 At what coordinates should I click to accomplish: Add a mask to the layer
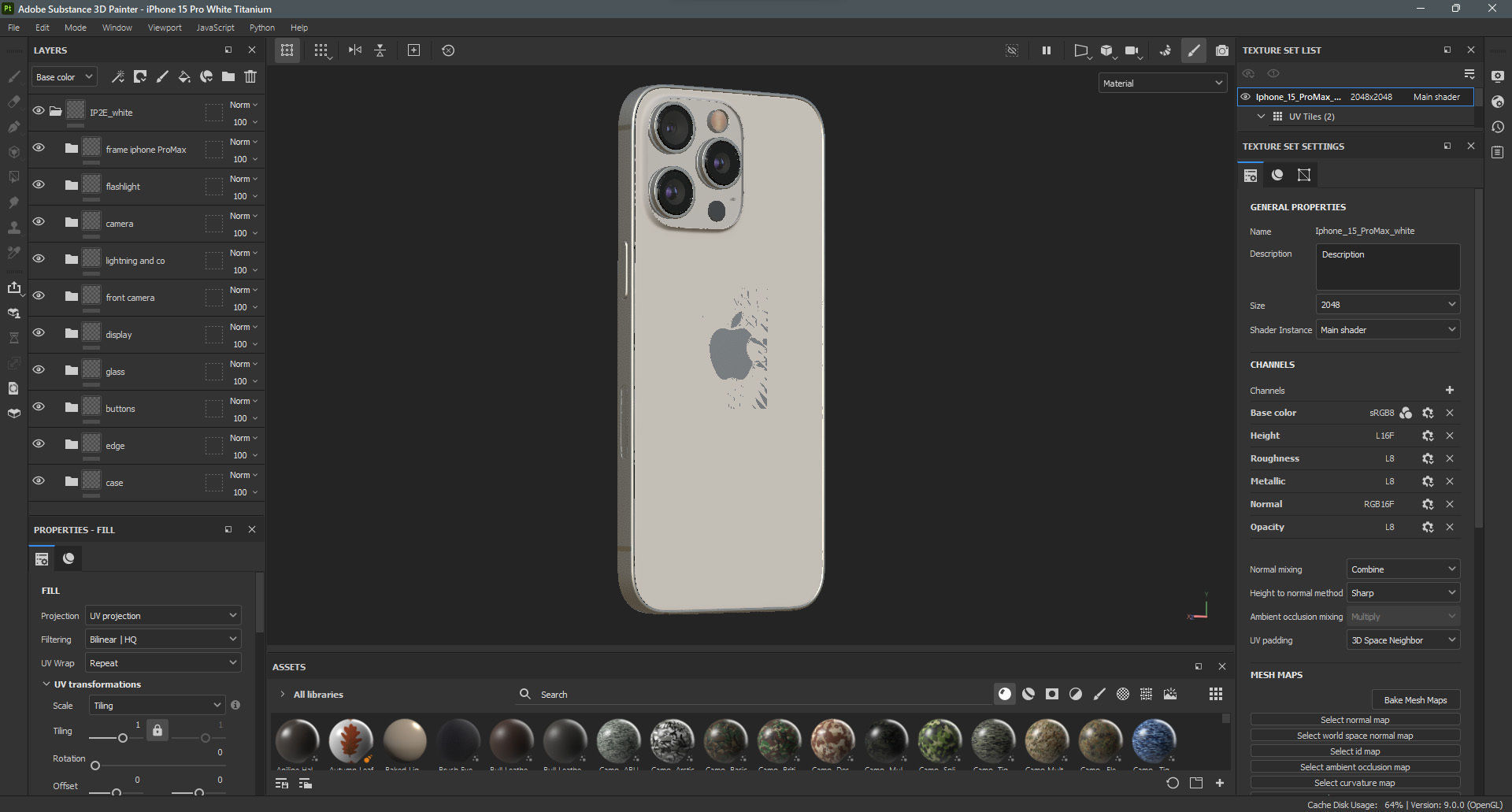point(140,76)
